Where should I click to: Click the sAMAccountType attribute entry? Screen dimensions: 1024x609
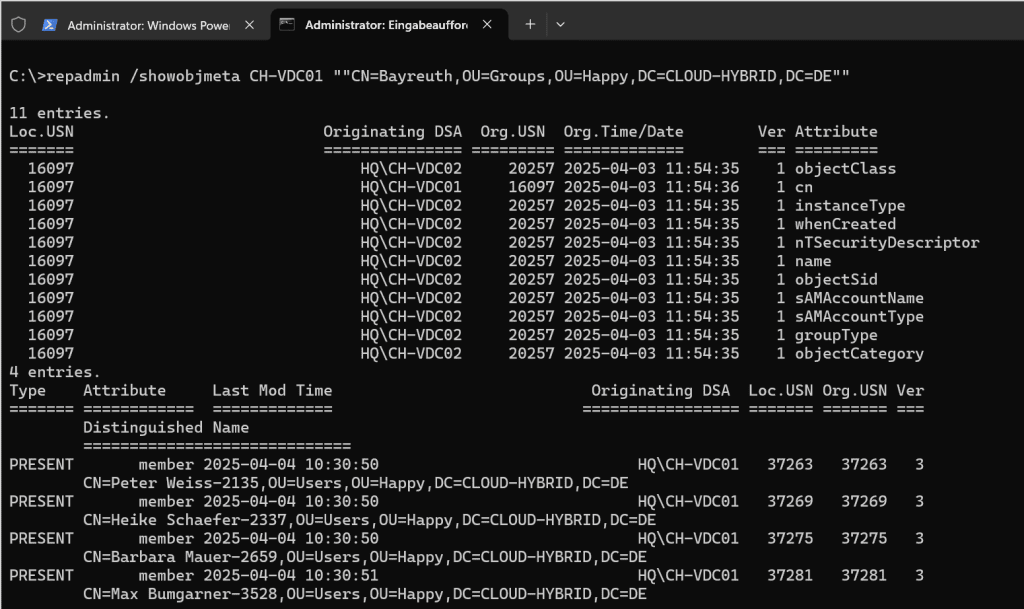859,316
